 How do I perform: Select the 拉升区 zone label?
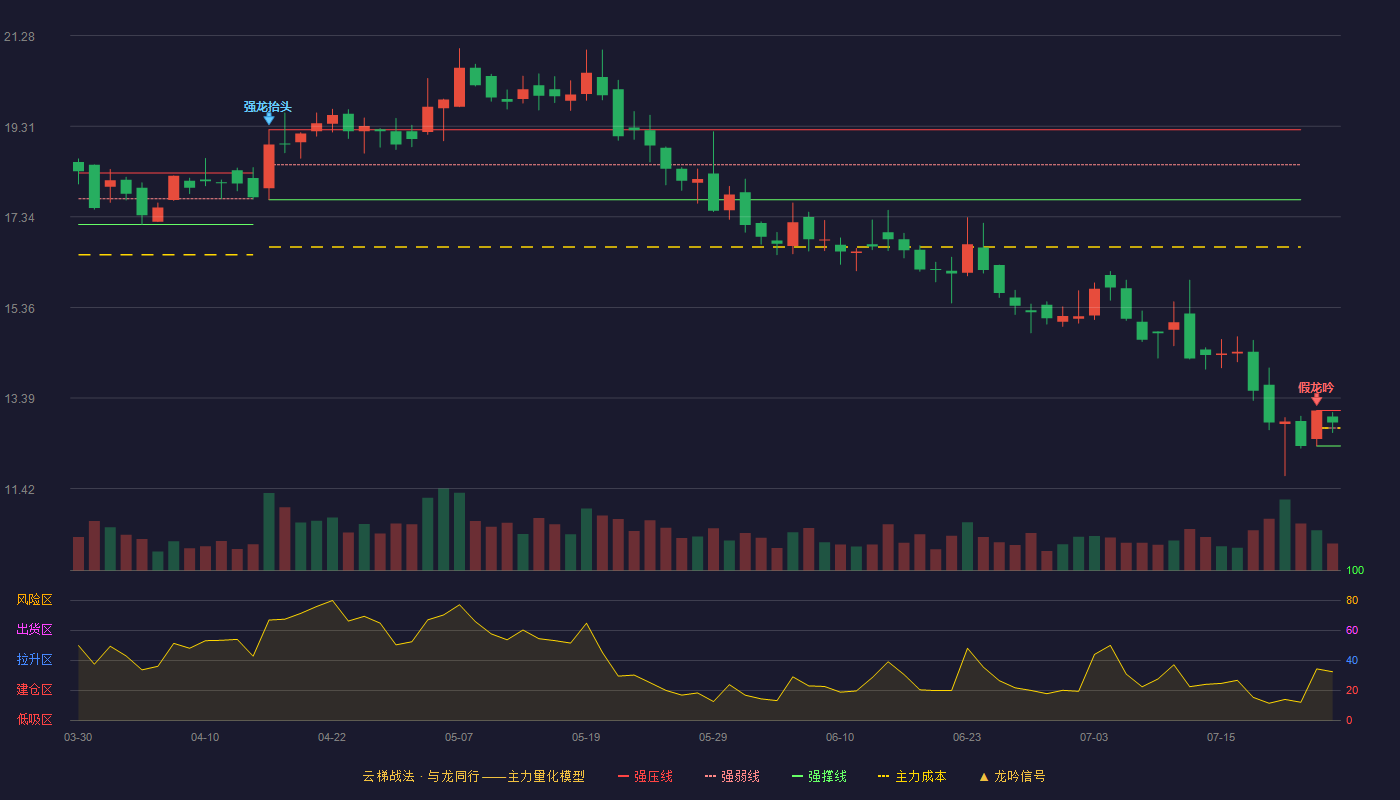(x=34, y=660)
